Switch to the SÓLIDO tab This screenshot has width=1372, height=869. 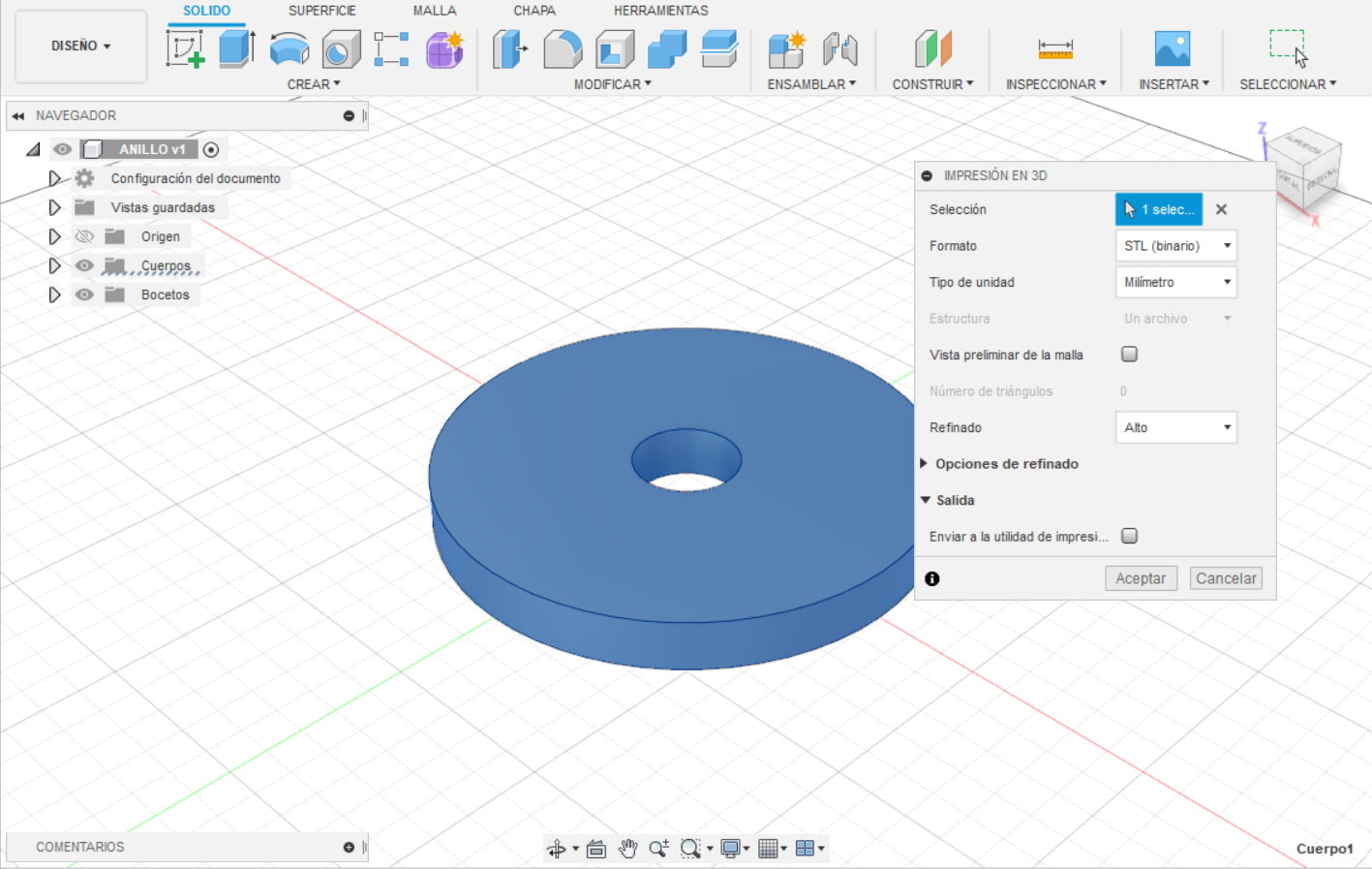point(207,11)
